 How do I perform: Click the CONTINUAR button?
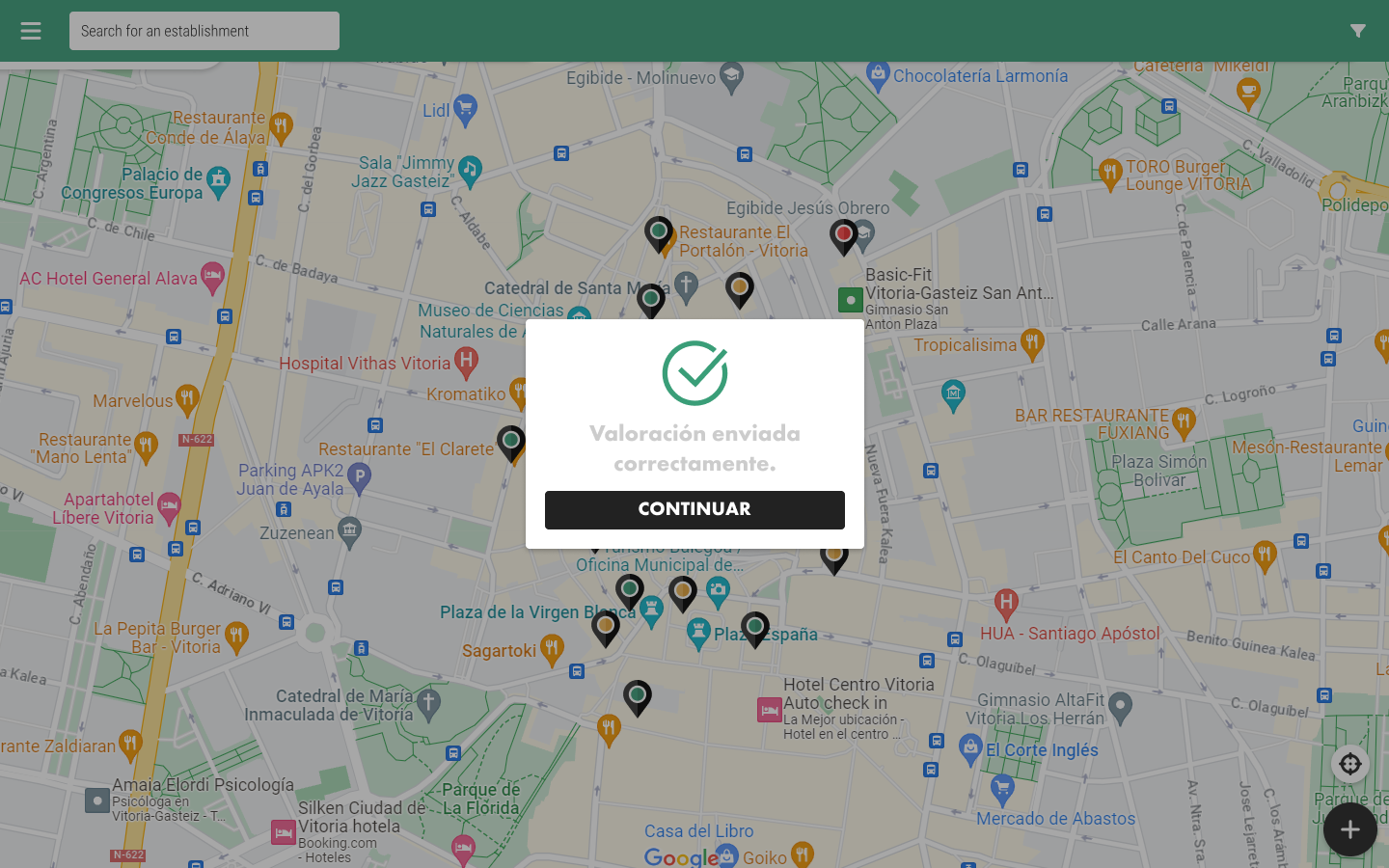click(694, 509)
